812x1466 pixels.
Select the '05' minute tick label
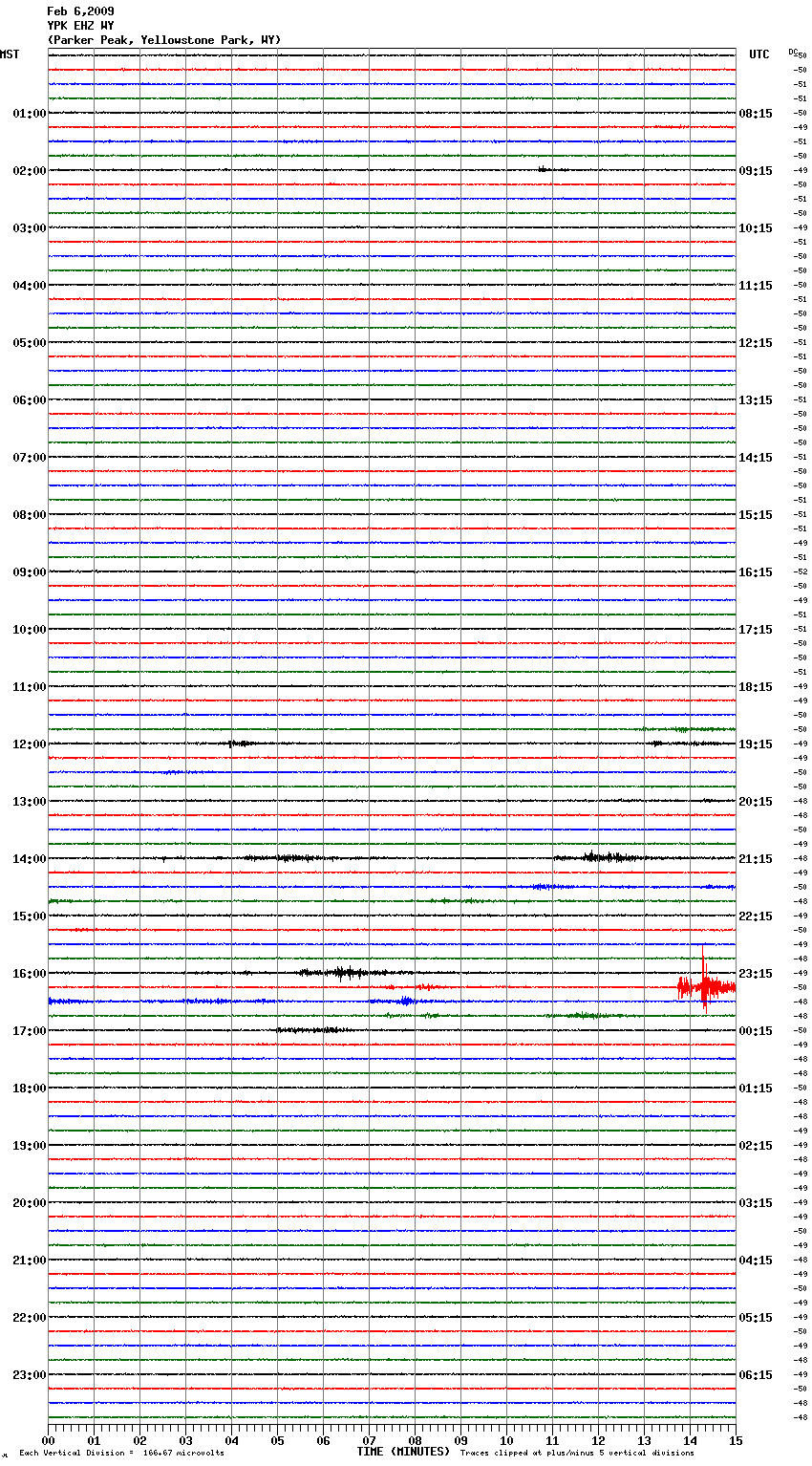278,1441
